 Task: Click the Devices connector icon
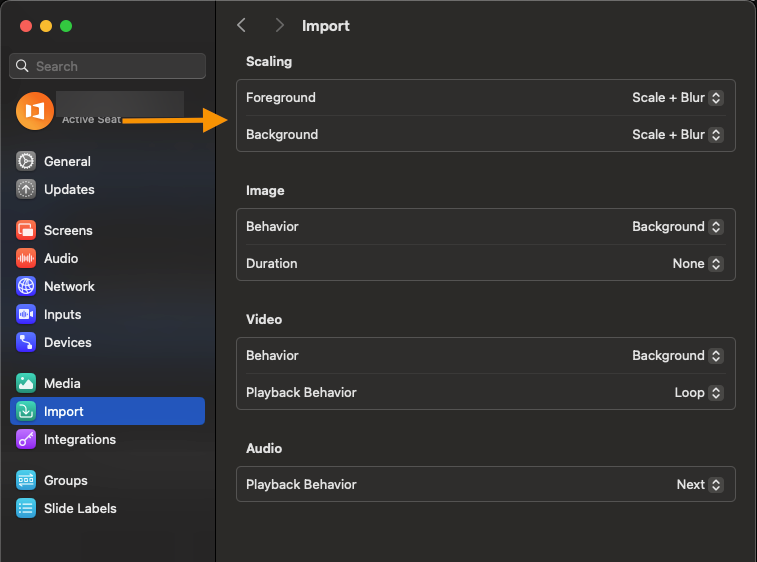(x=26, y=342)
